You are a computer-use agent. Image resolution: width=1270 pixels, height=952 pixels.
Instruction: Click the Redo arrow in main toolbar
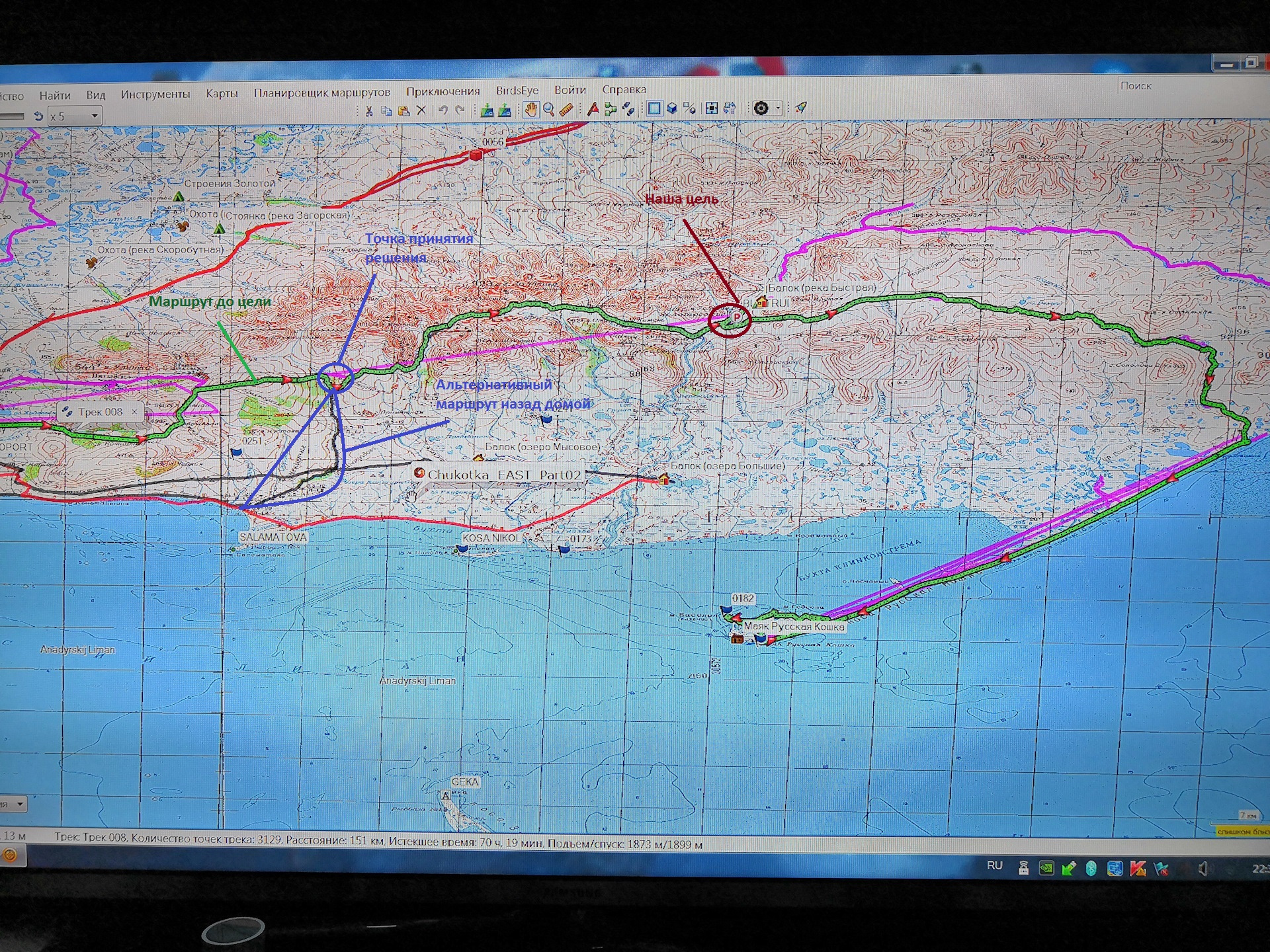460,110
